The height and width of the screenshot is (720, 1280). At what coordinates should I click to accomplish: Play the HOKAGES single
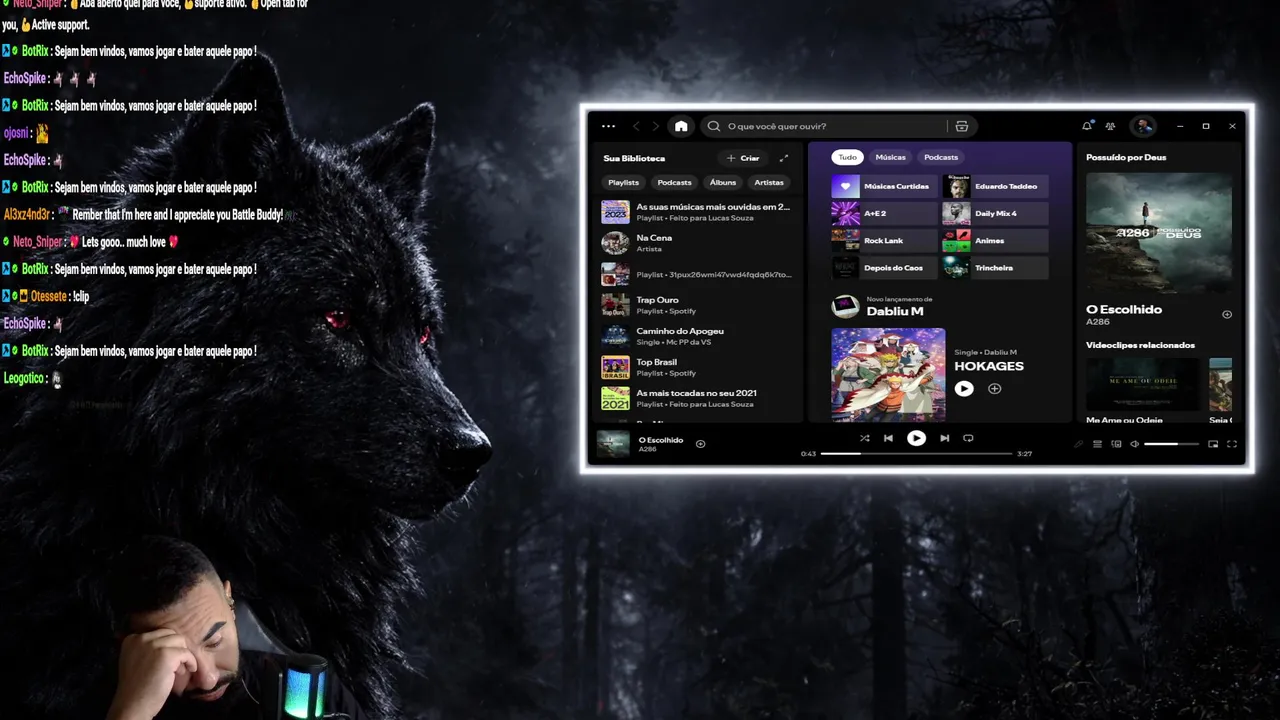click(964, 389)
